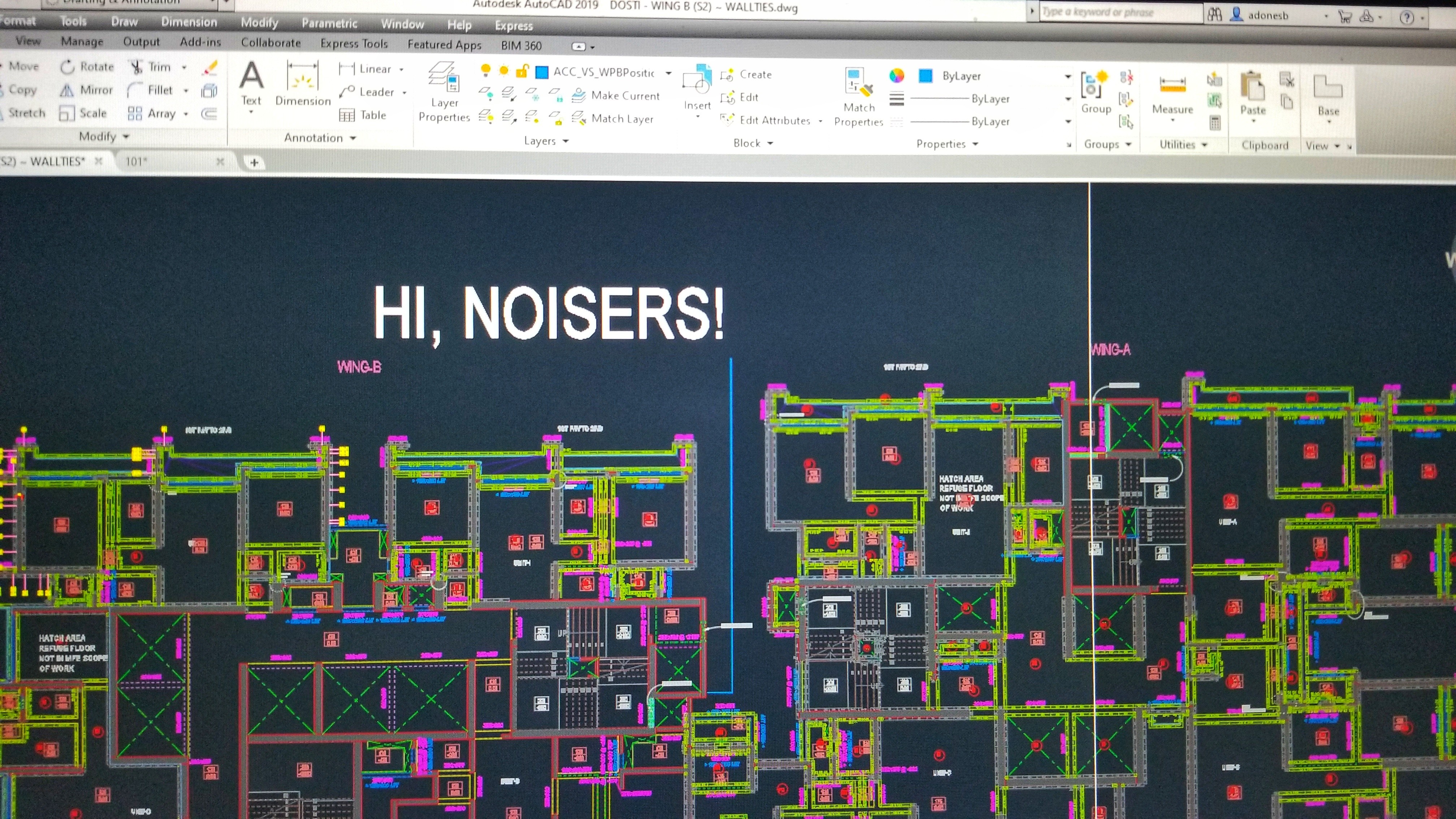Select the Text annotation tool

(252, 84)
